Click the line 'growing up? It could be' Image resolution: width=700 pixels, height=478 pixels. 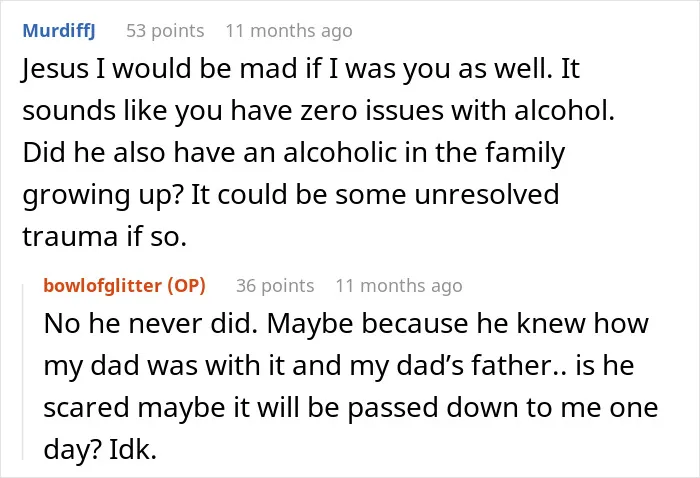pyautogui.click(x=291, y=195)
